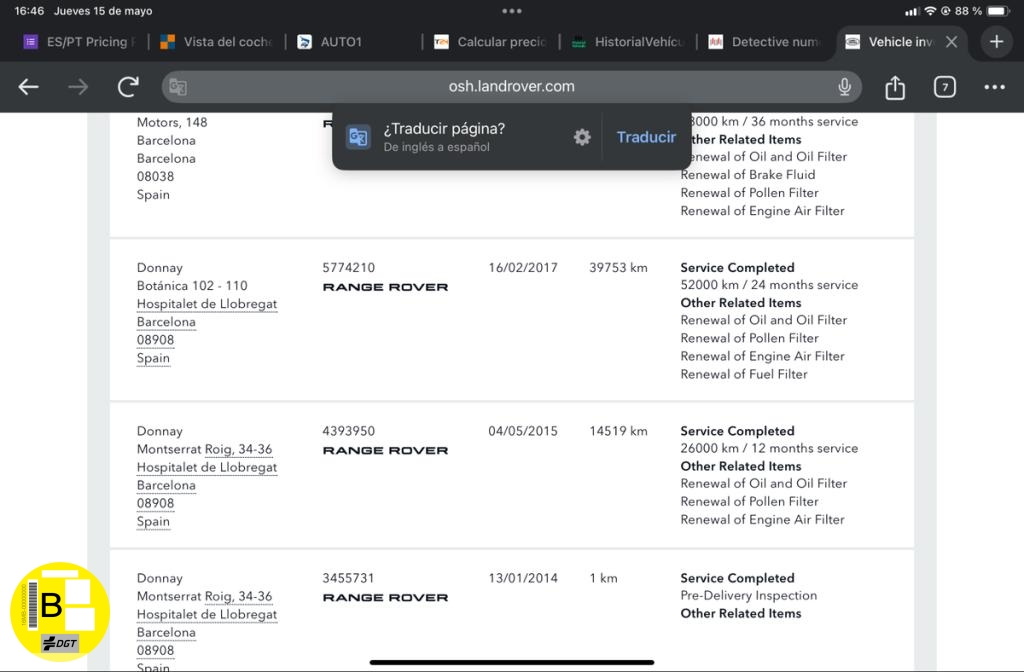Tap the 1 km mileage value
This screenshot has height=672, width=1024.
coord(603,578)
